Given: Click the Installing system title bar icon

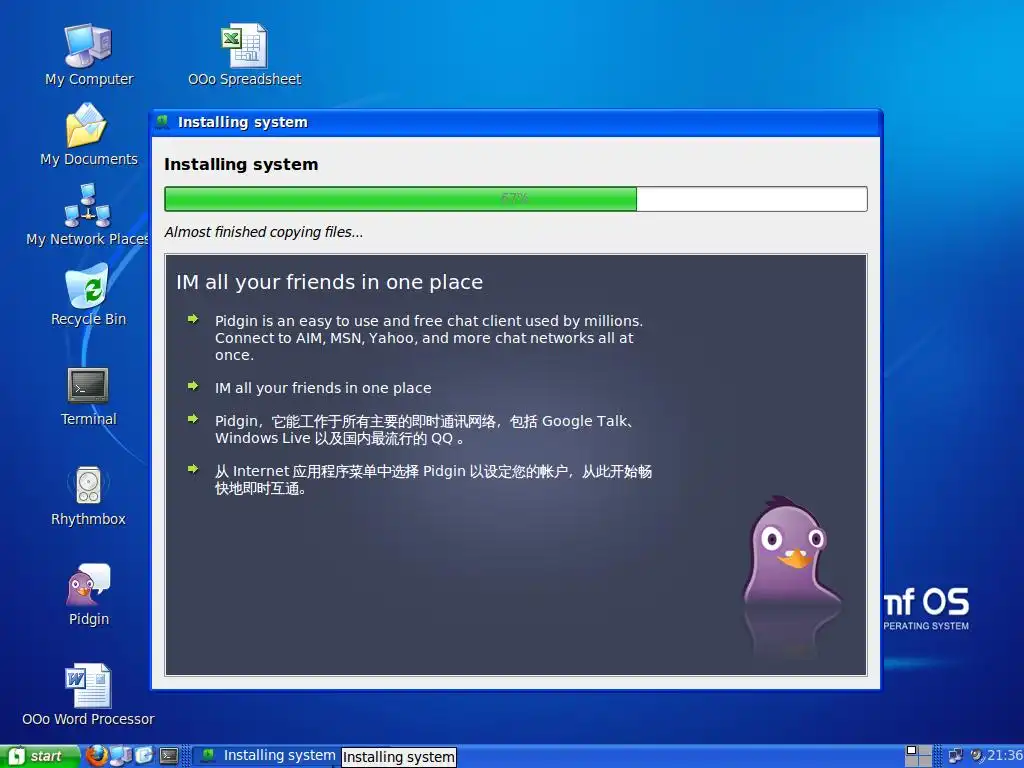Looking at the screenshot, I should [x=163, y=121].
